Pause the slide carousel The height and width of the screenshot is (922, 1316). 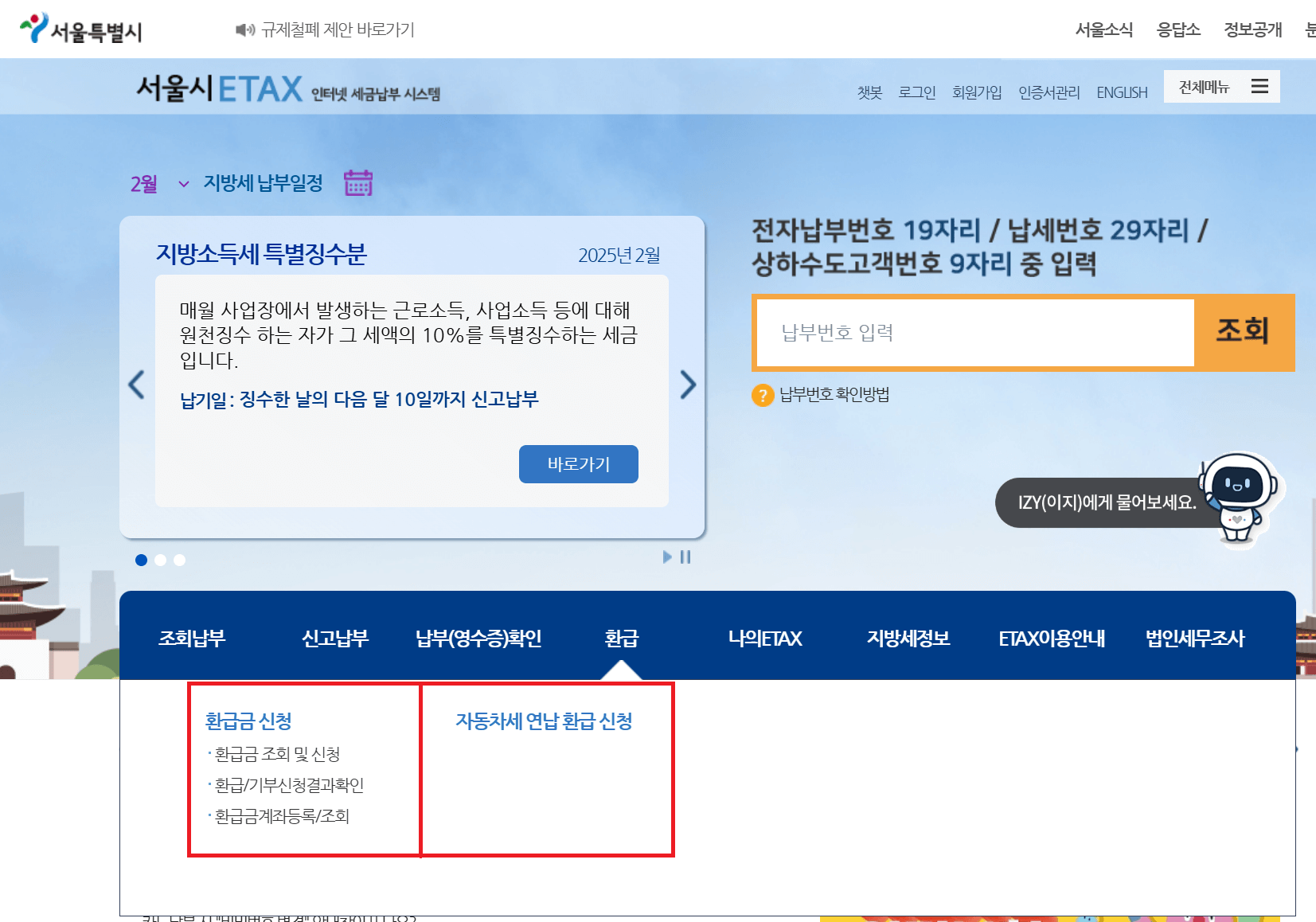coord(685,557)
